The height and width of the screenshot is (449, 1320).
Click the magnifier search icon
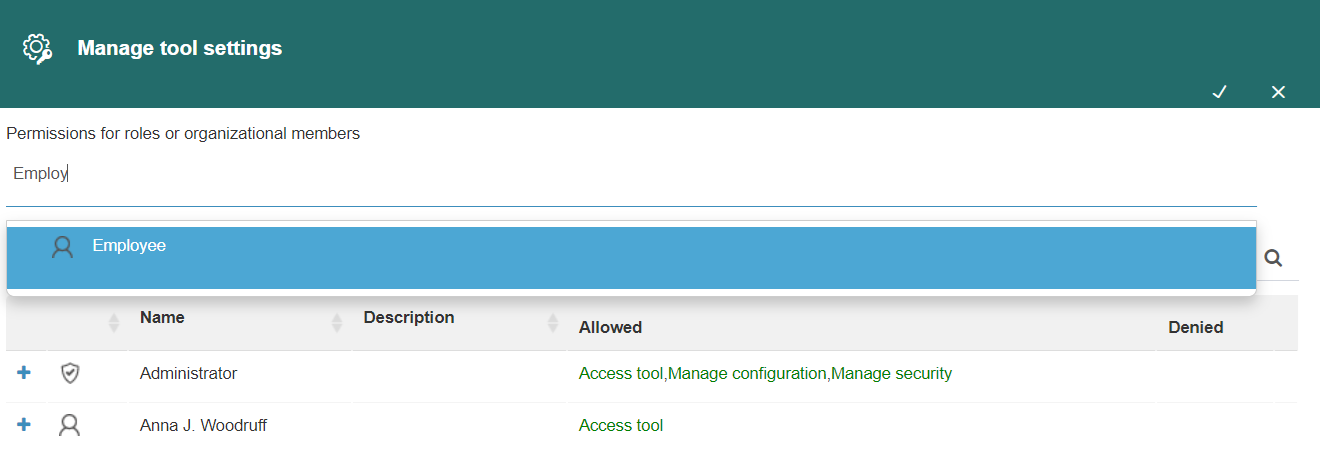point(1273,258)
